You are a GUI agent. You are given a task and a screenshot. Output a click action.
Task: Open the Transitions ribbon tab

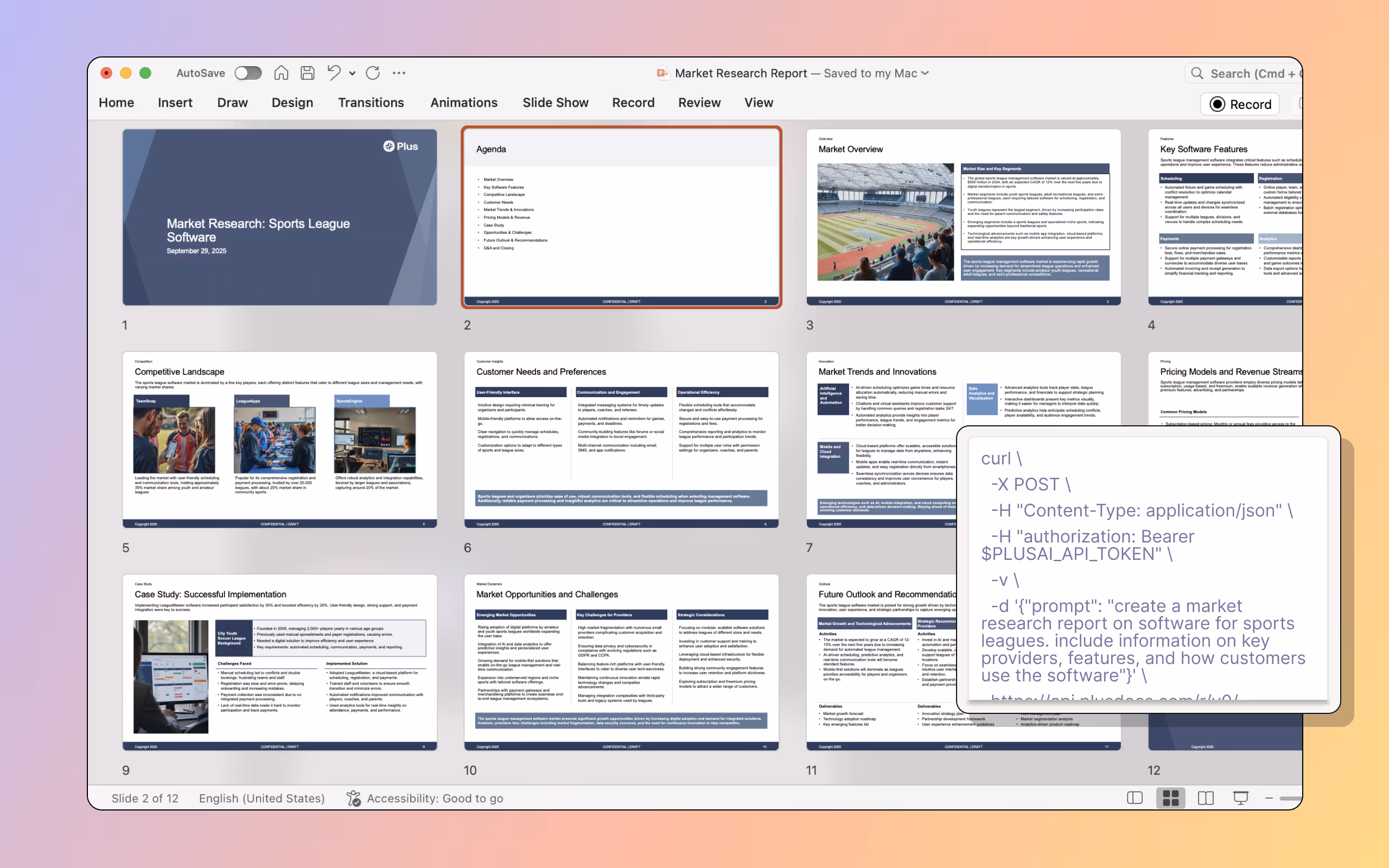click(x=371, y=103)
